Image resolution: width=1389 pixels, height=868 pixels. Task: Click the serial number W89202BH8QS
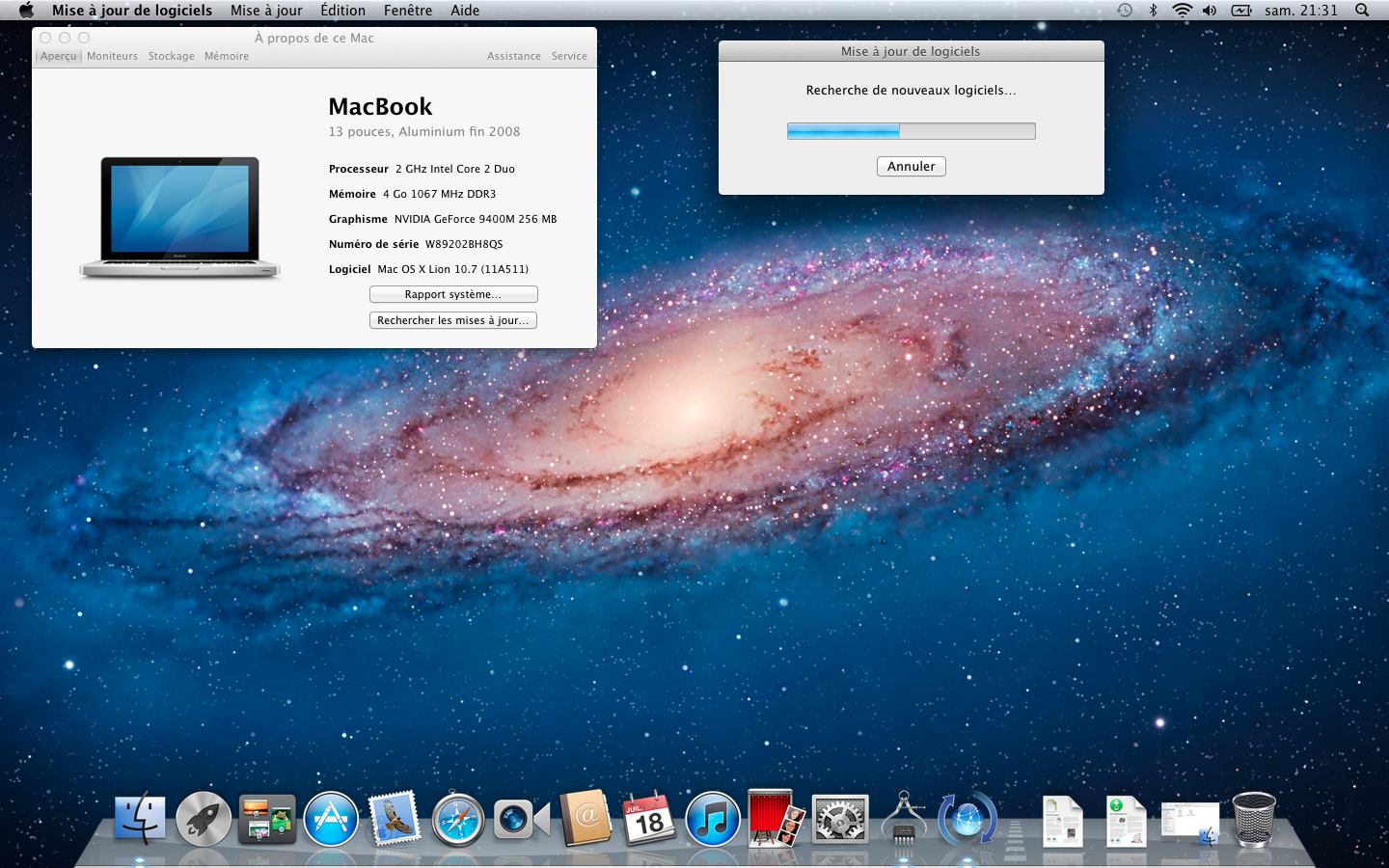(x=464, y=244)
